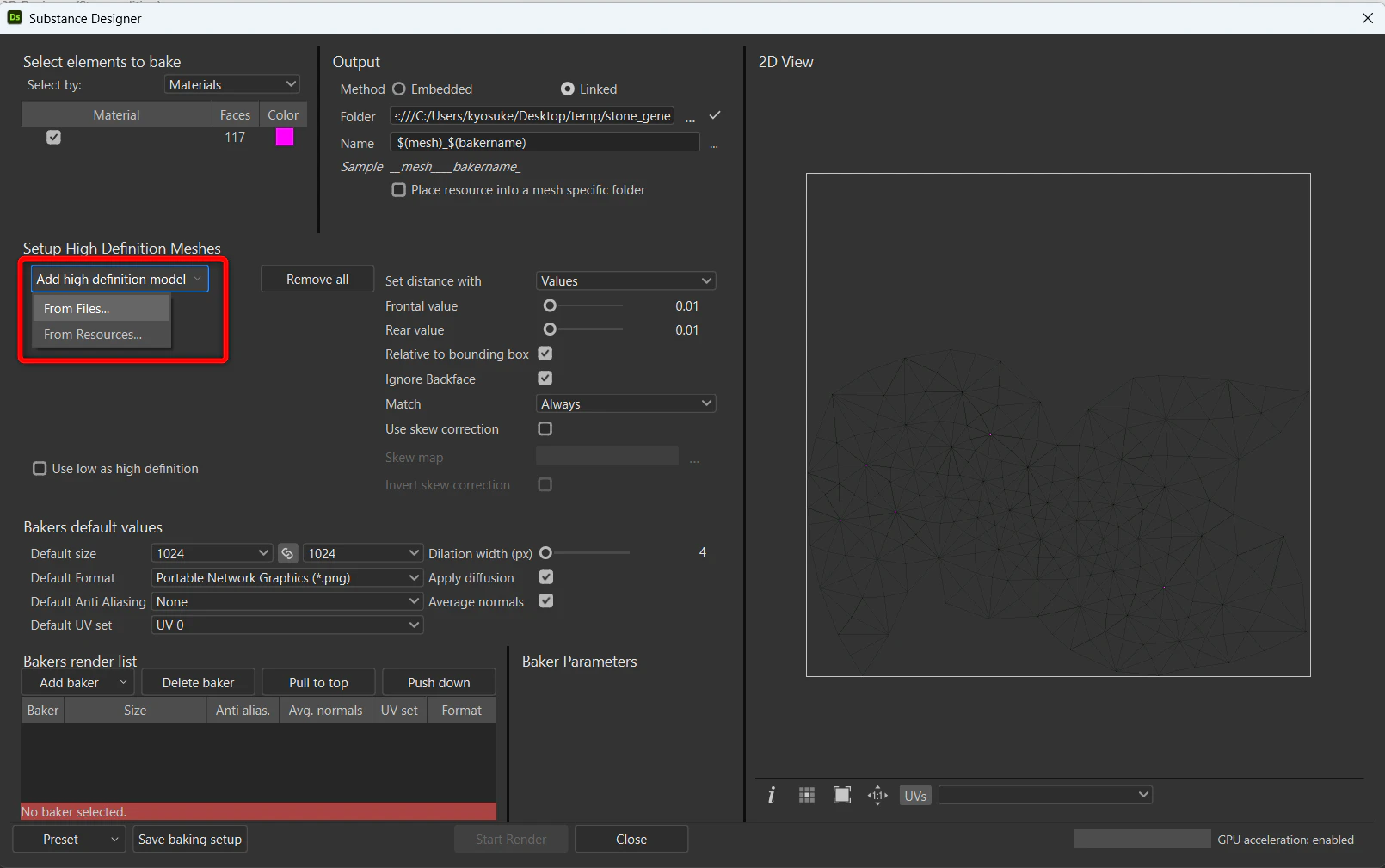1385x868 pixels.
Task: Browse for output folder with ellipsis button
Action: tap(690, 119)
